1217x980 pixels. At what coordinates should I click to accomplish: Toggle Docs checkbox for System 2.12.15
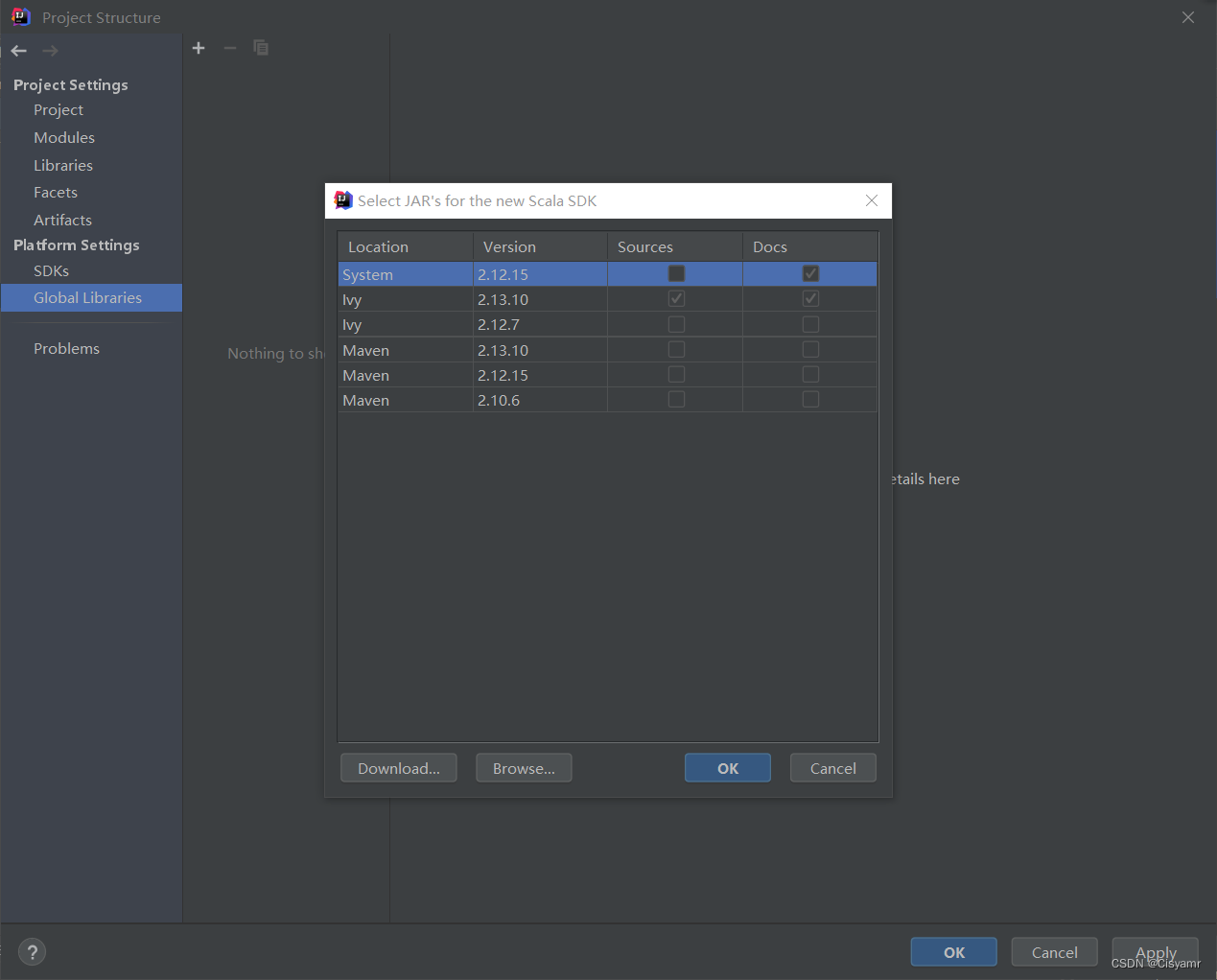click(x=810, y=273)
